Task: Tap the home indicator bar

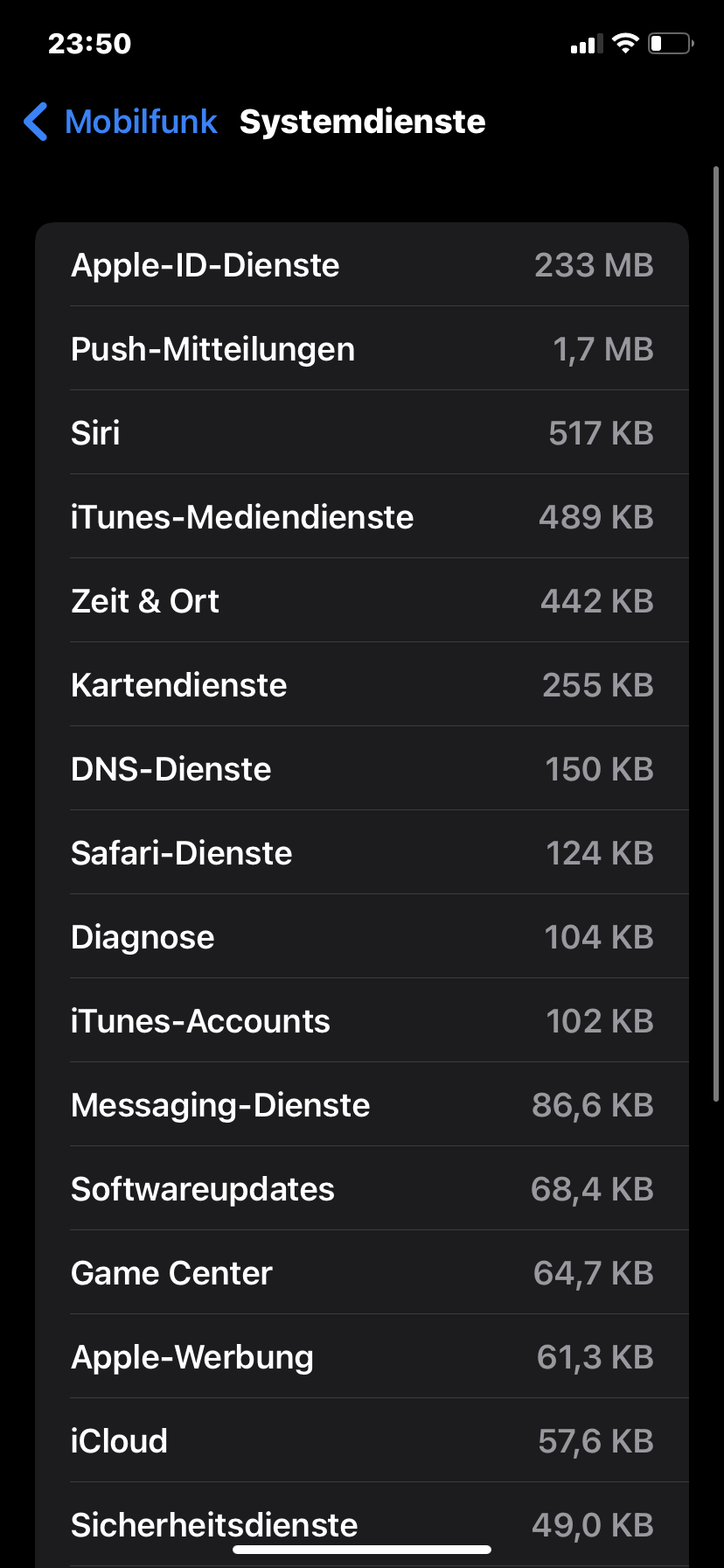Action: pos(362,1550)
